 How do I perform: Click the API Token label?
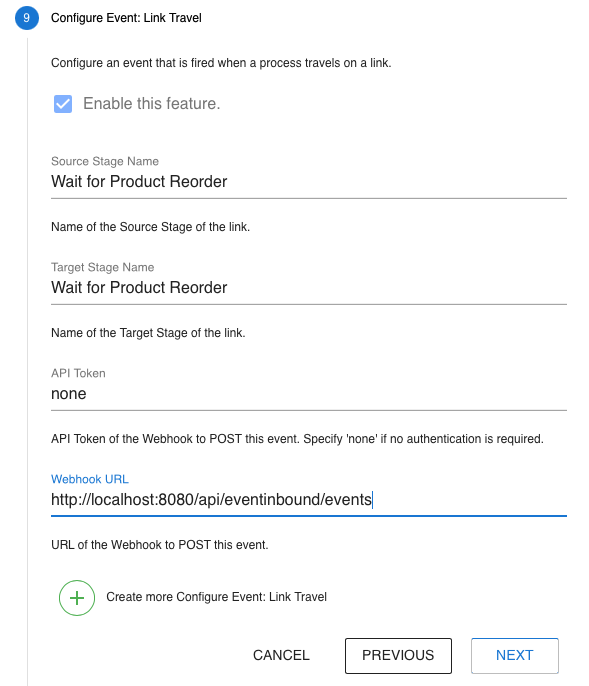click(x=78, y=373)
